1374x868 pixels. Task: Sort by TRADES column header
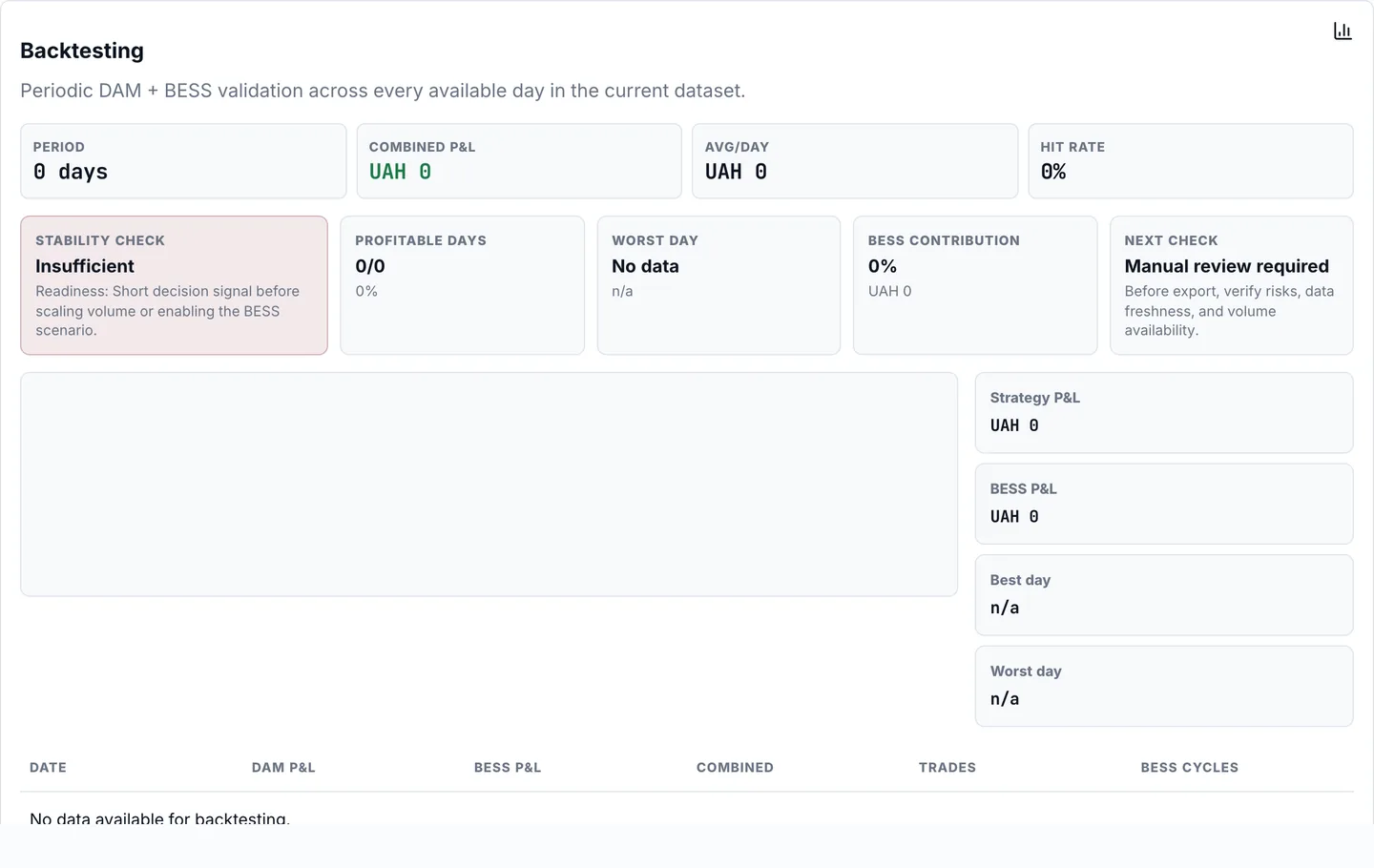(947, 767)
